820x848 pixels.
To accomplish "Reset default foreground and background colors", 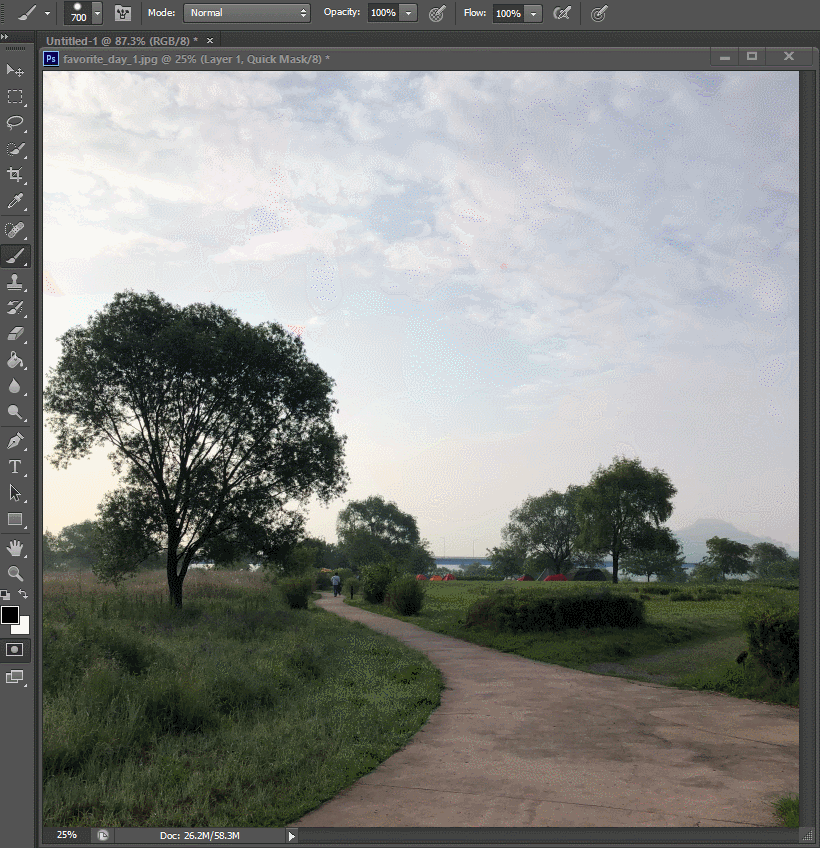I will (x=5, y=595).
